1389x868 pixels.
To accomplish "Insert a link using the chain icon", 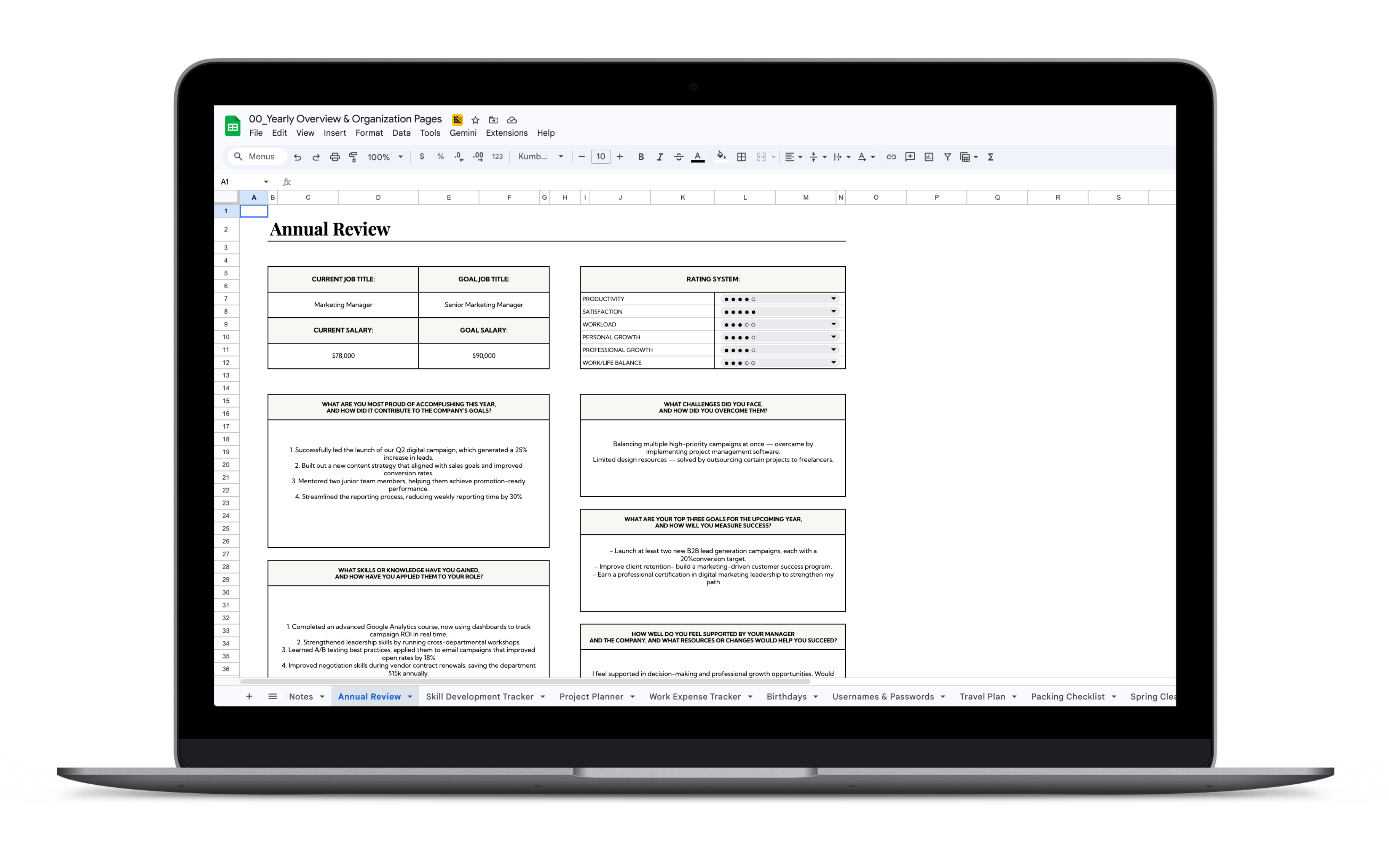I will [x=891, y=157].
